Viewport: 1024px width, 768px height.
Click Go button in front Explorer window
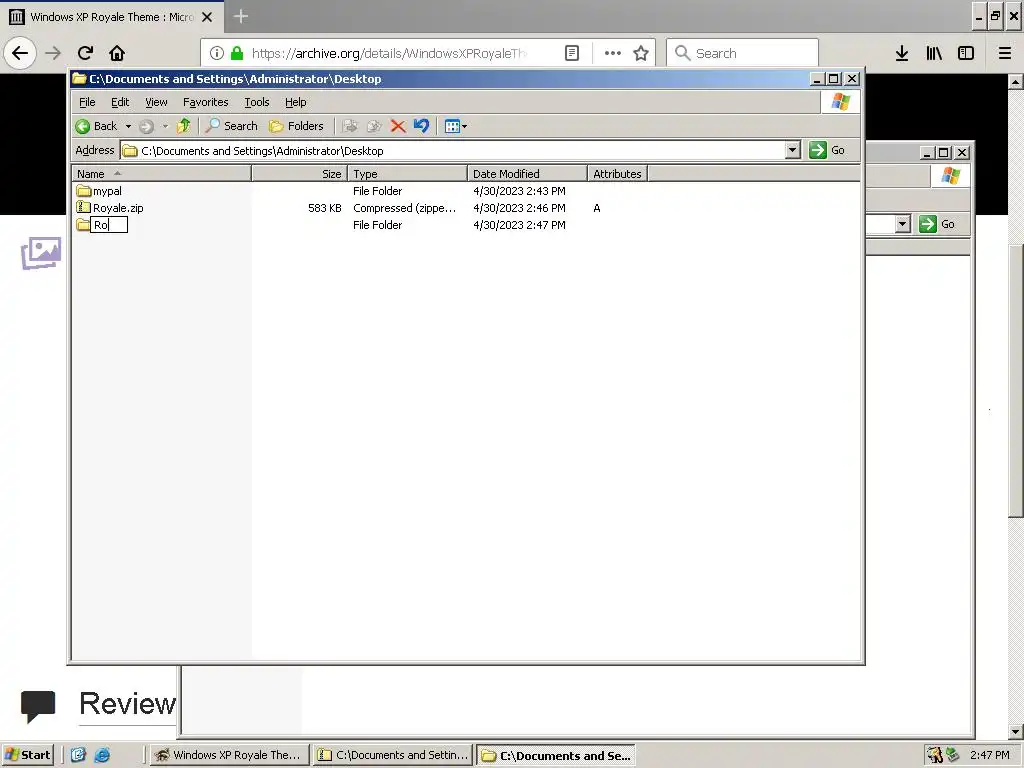pos(827,150)
